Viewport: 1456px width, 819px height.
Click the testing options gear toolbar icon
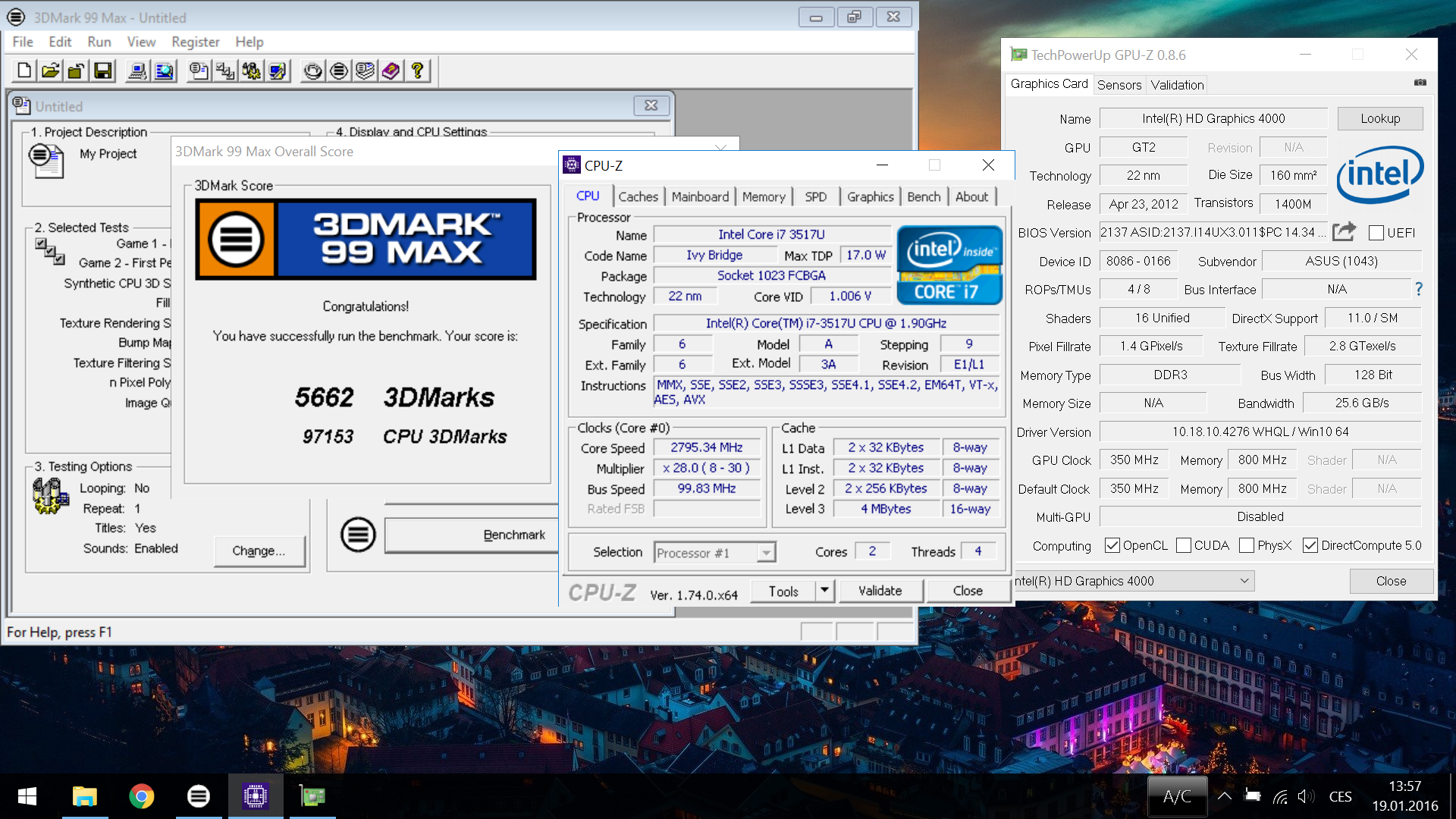(251, 71)
